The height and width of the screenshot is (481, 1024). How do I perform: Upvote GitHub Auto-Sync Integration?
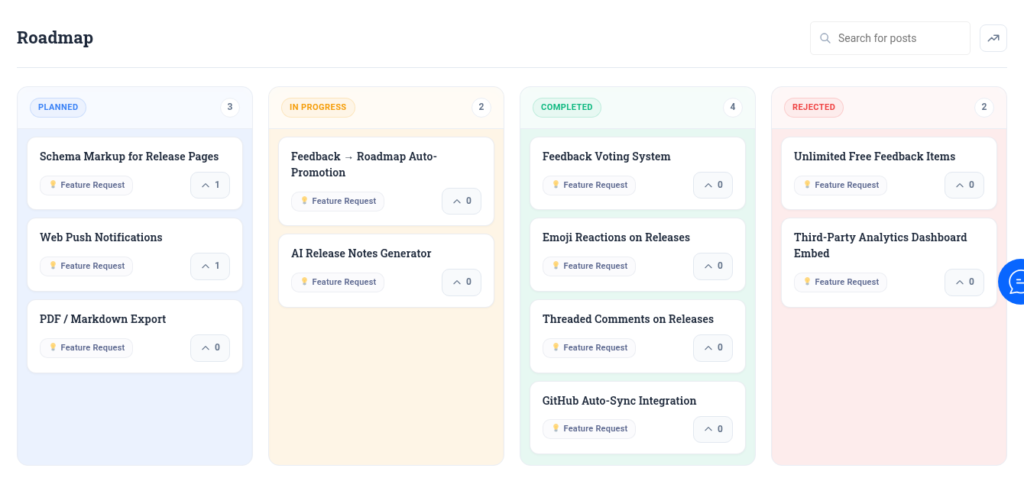713,429
